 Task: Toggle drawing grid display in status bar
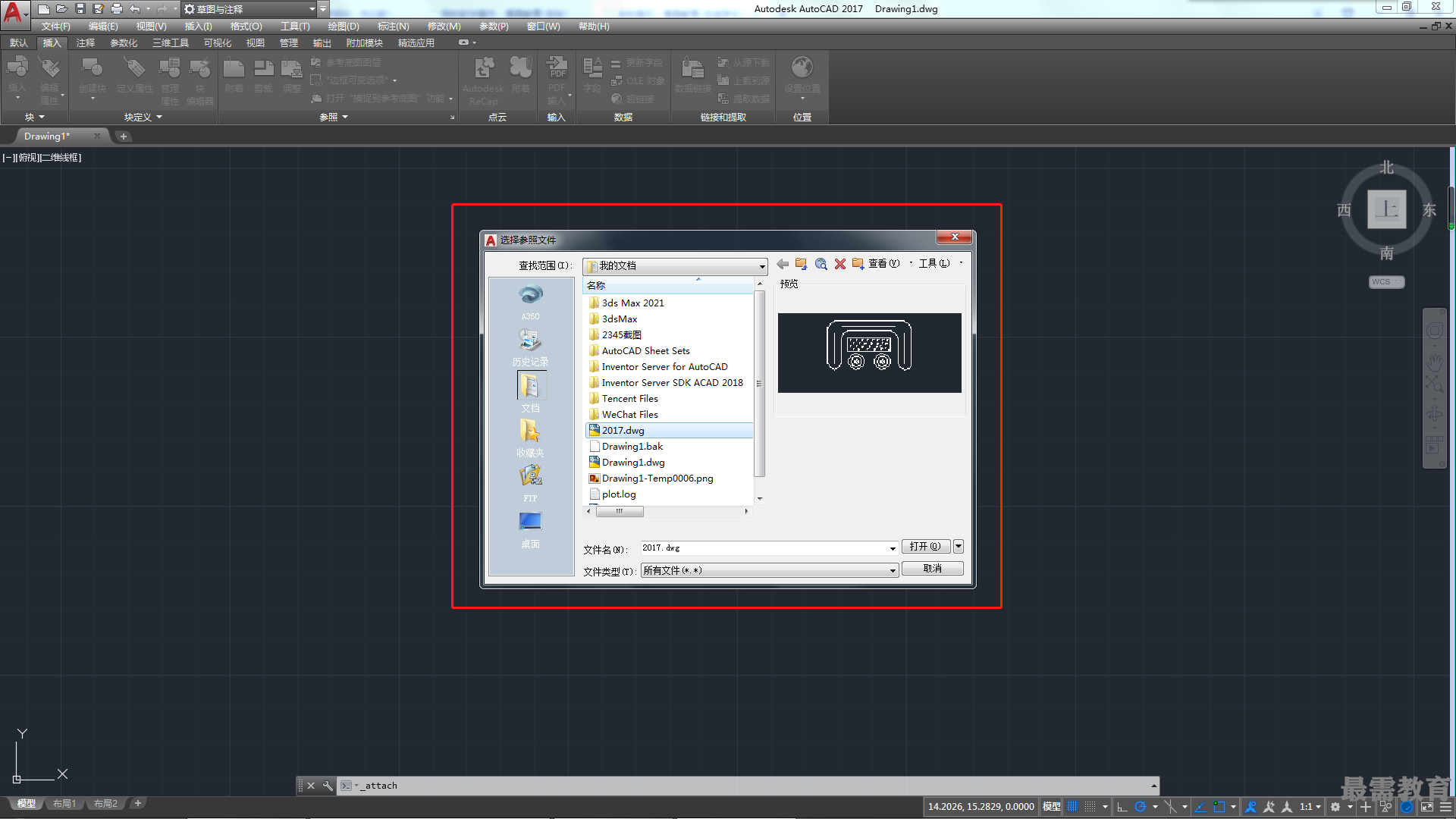[x=1072, y=807]
